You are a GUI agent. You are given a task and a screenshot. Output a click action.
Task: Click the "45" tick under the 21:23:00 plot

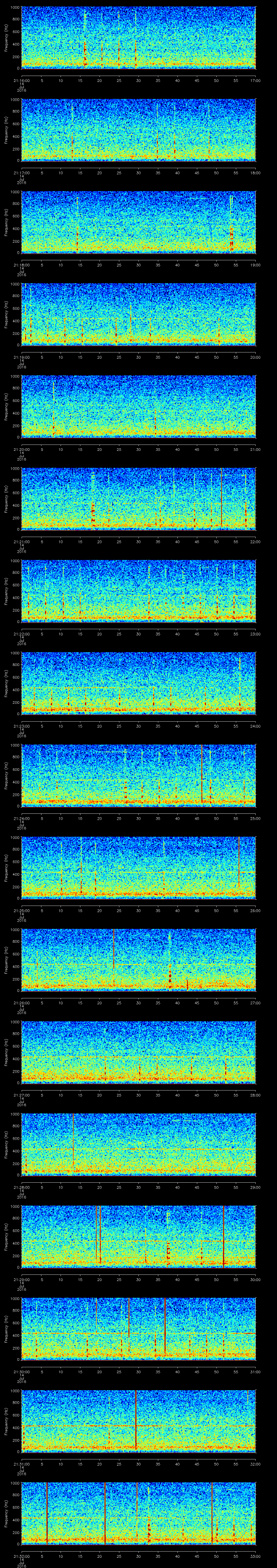pos(197,726)
